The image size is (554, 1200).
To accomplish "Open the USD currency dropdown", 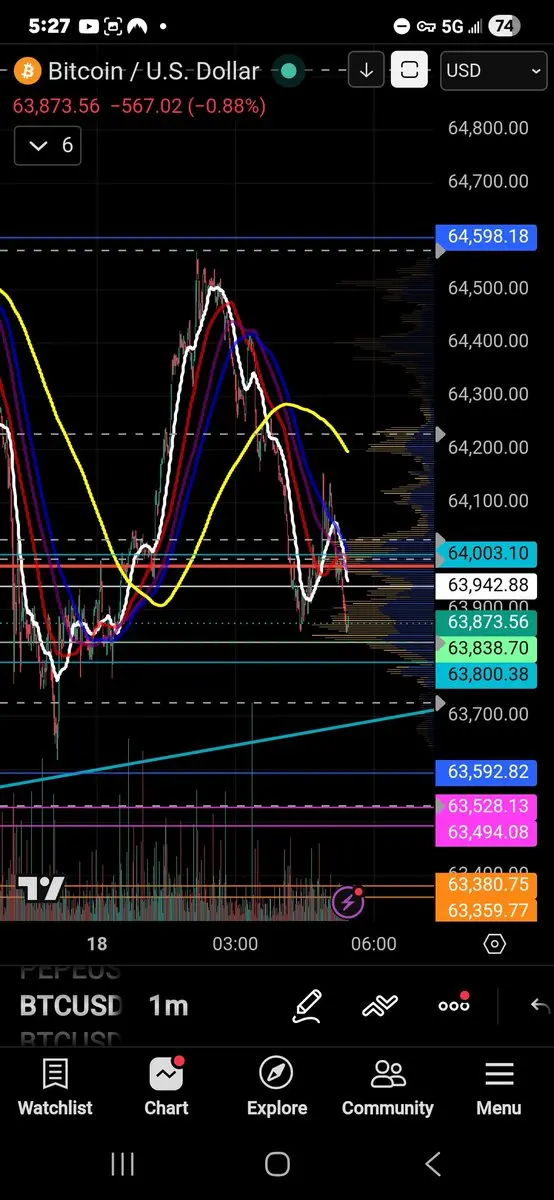I will coord(493,70).
